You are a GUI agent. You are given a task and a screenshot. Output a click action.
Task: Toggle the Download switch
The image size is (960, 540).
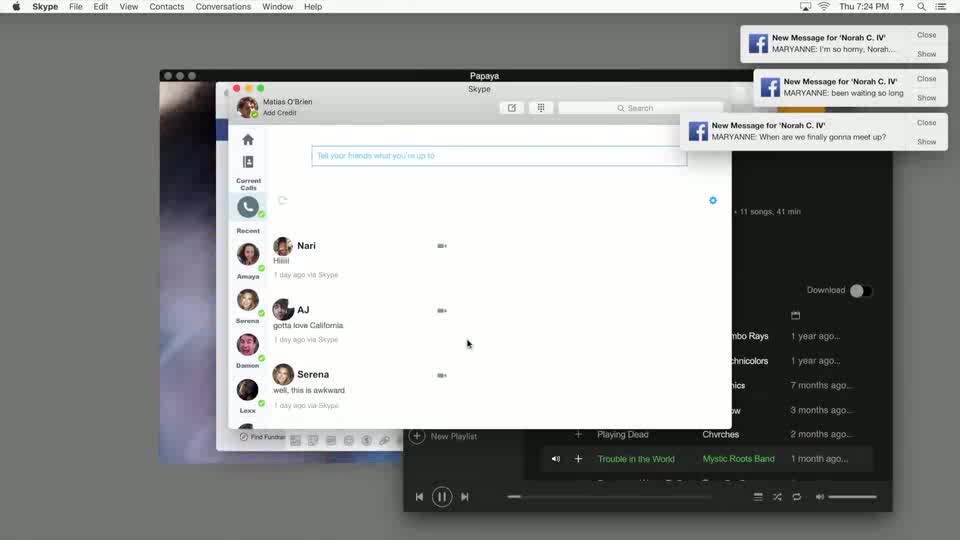click(x=861, y=291)
